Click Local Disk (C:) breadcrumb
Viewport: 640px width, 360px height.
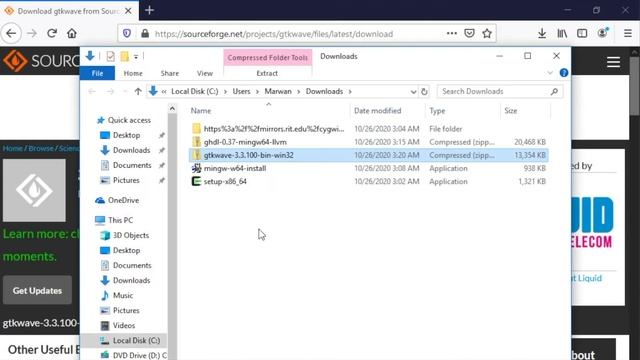(x=195, y=91)
